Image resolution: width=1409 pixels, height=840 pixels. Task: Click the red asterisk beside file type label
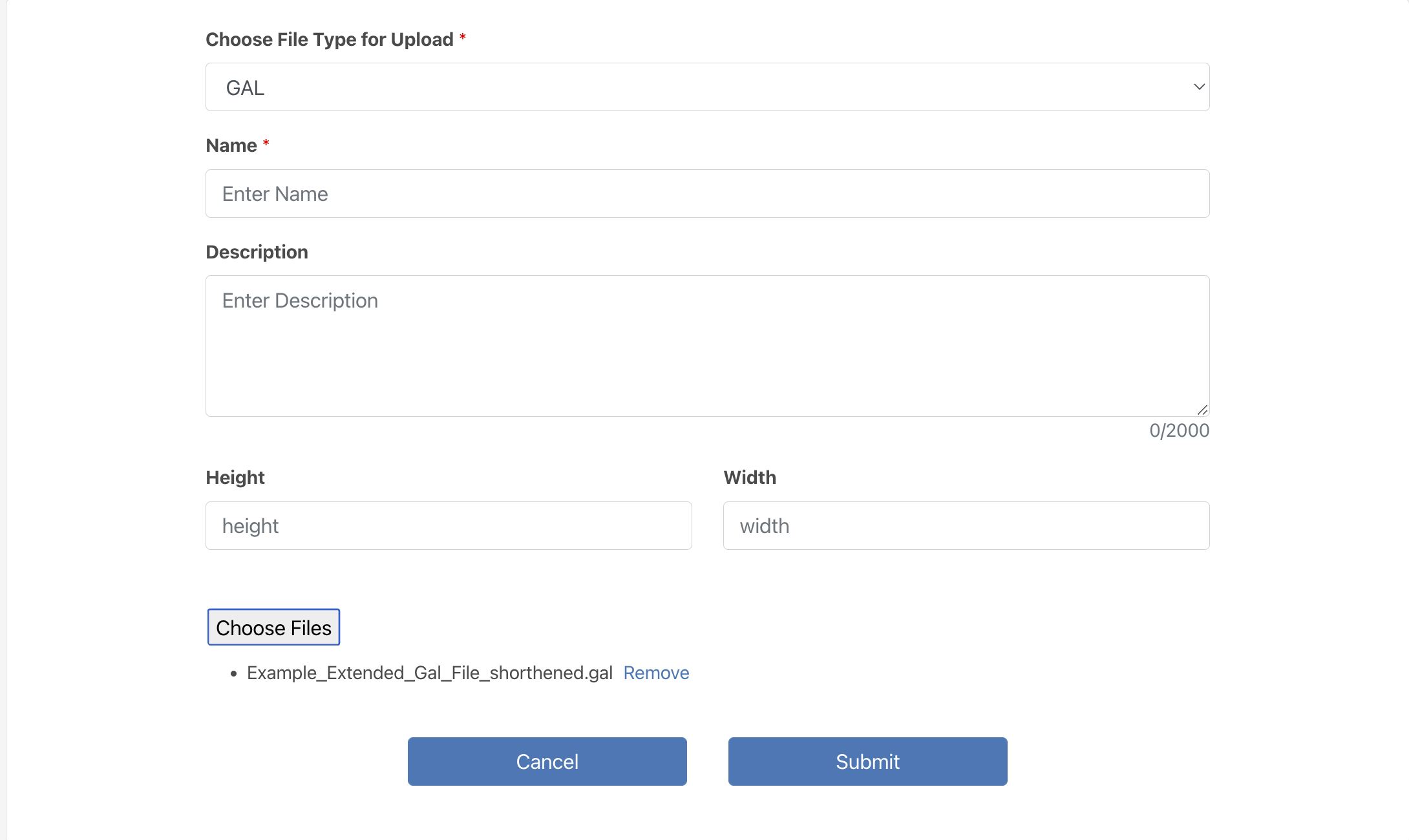(463, 37)
